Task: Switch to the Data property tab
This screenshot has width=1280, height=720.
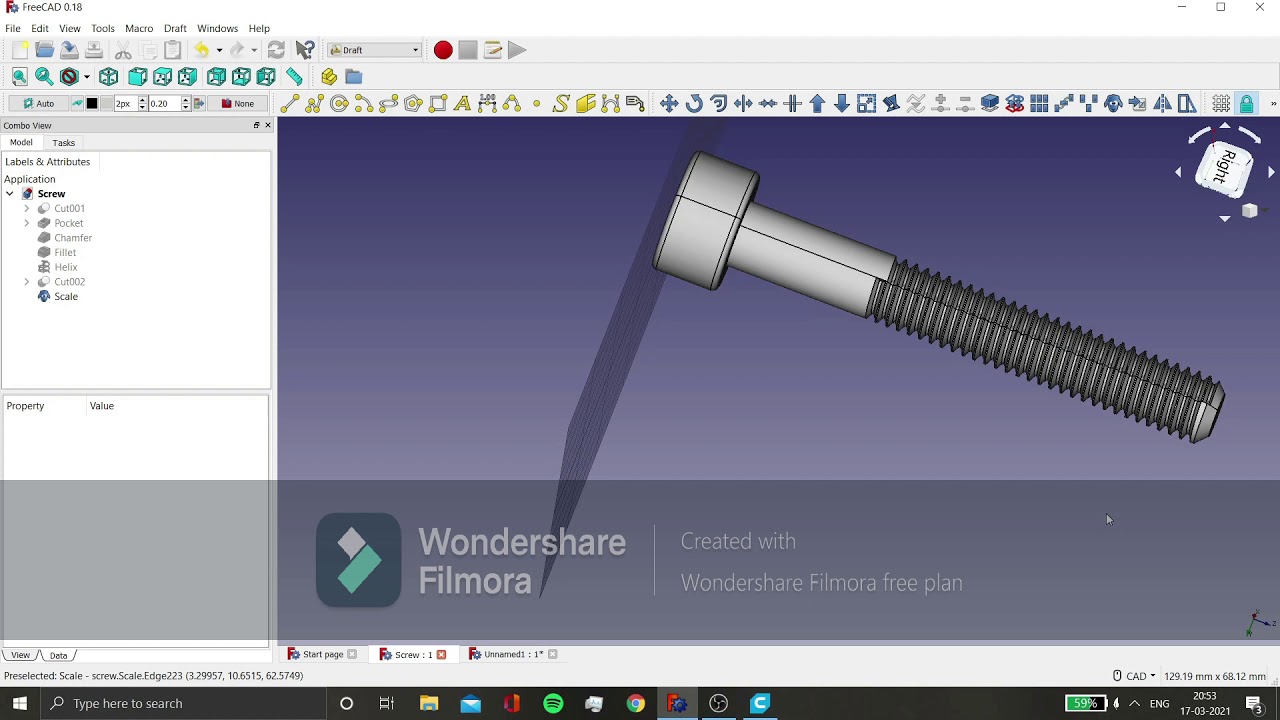Action: (58, 656)
